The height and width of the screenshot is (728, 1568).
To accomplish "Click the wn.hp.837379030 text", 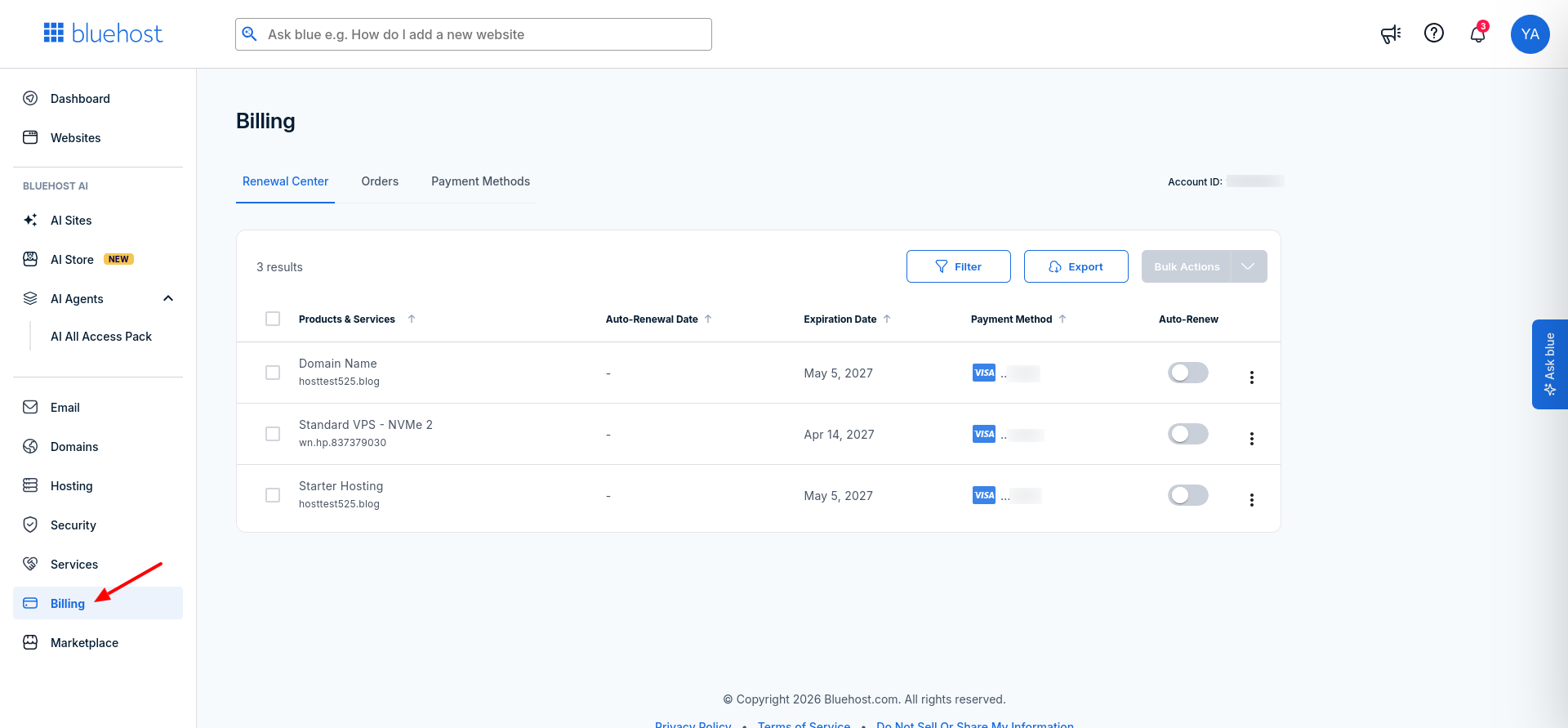I will click(x=342, y=443).
